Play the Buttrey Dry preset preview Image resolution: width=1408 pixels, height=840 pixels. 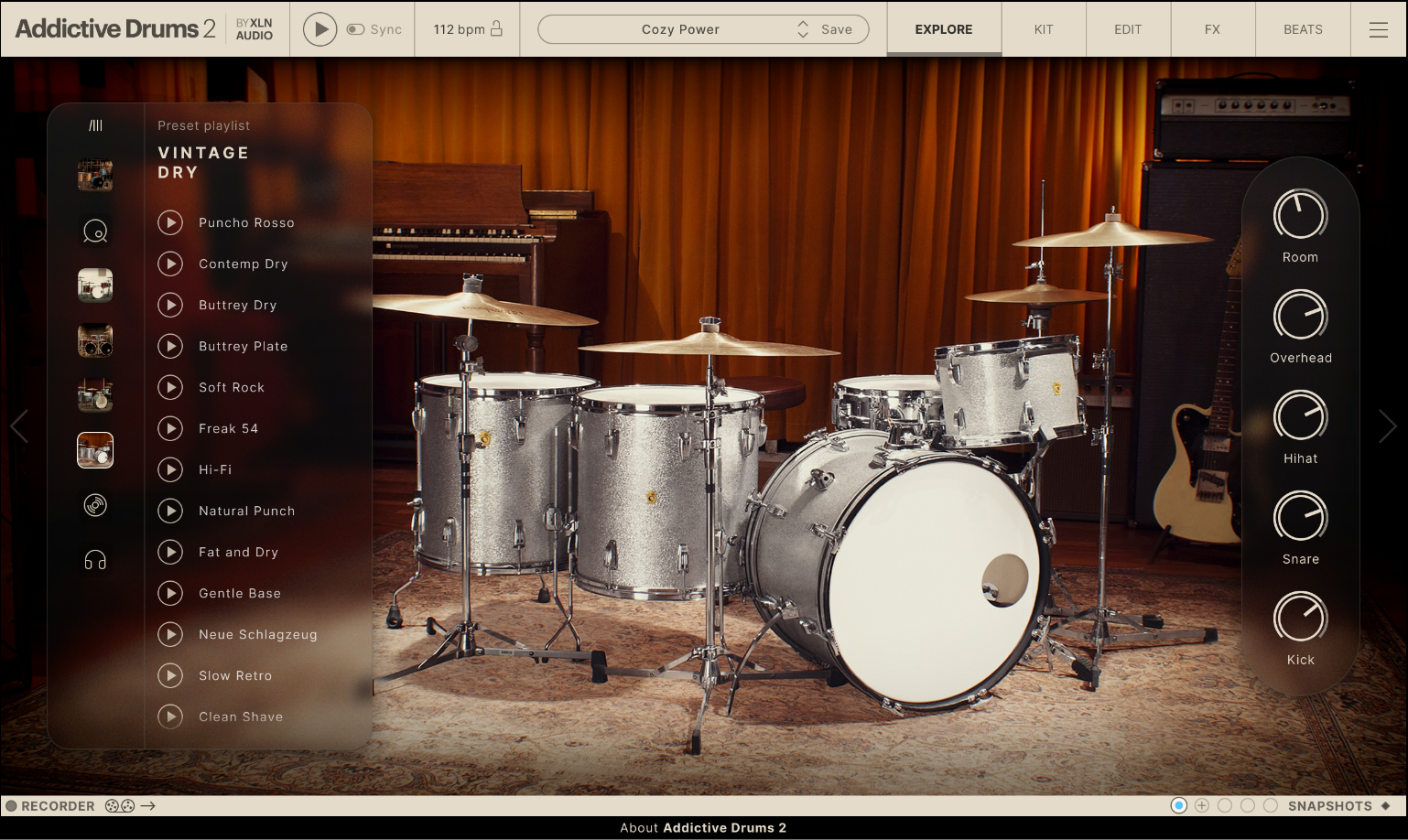[x=170, y=305]
